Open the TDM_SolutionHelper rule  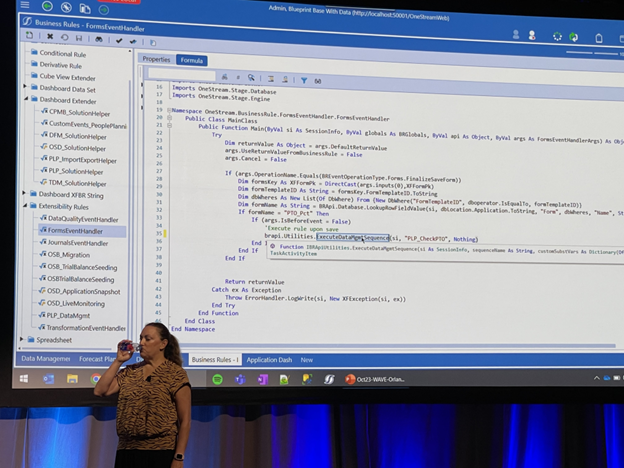77,183
